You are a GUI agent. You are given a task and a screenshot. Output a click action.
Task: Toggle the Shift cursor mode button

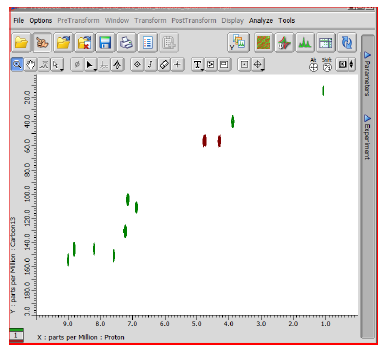coord(327,65)
